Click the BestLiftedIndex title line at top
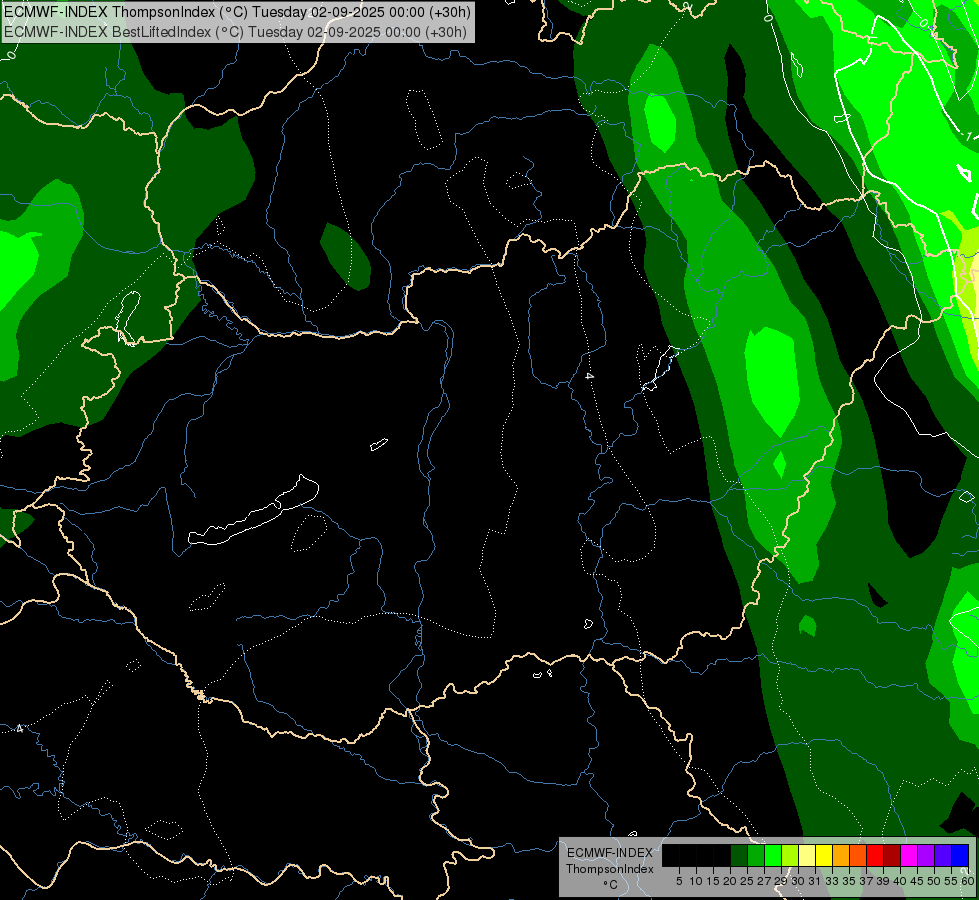Viewport: 979px width, 900px height. 235,31
